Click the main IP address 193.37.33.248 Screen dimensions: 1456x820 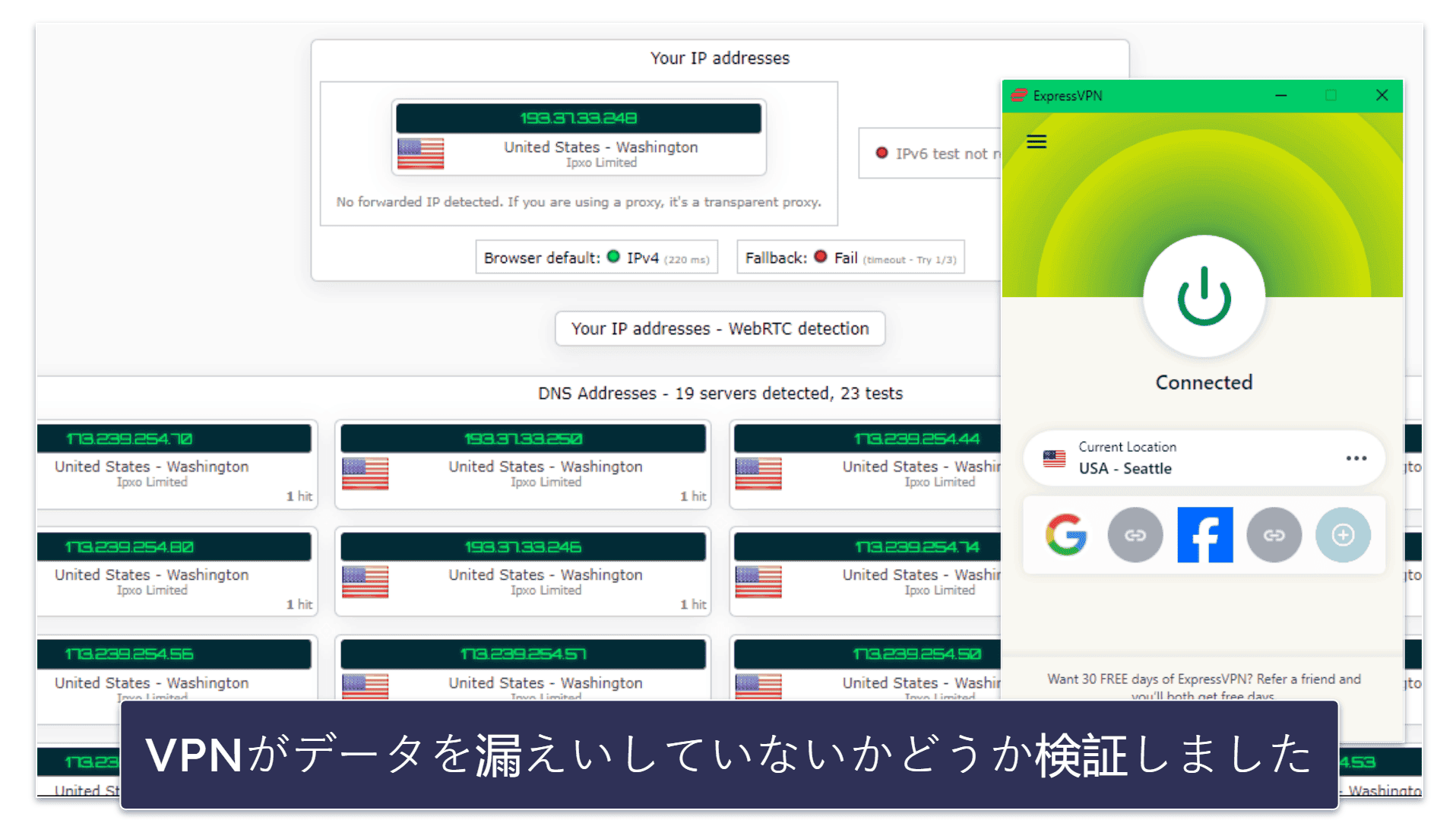(x=578, y=118)
